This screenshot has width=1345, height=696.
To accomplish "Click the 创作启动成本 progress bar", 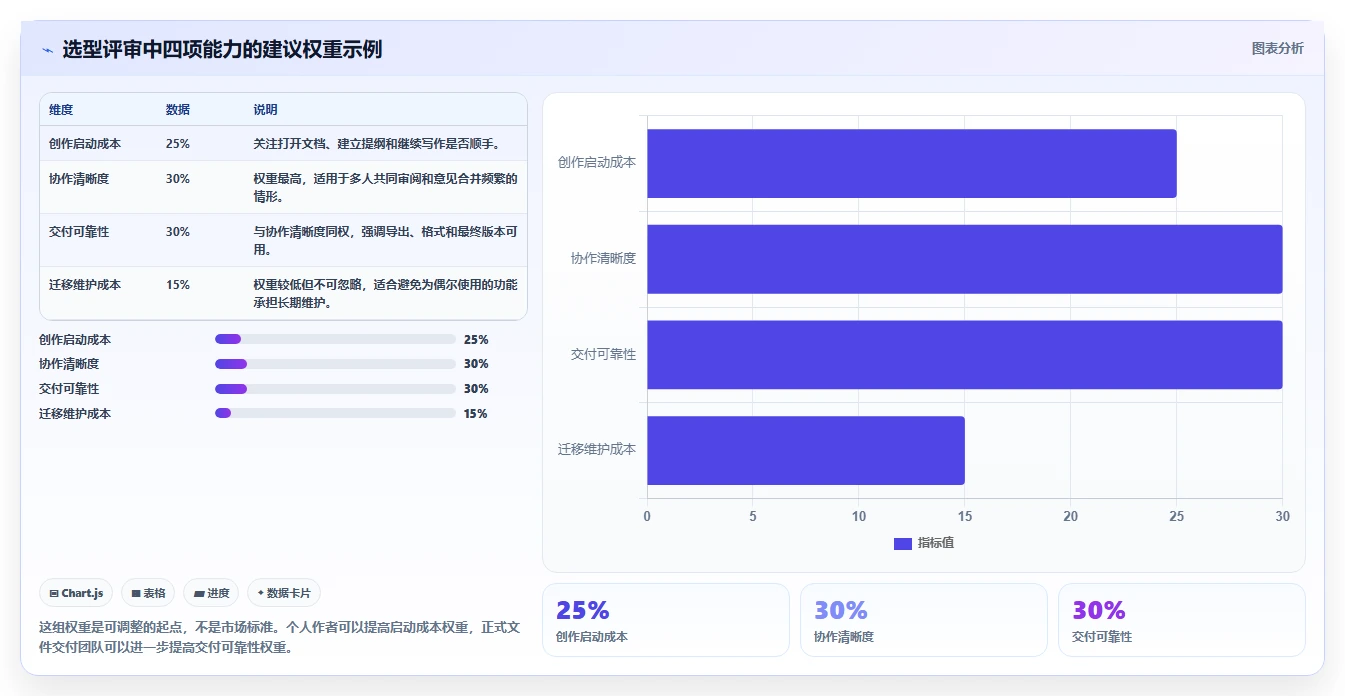I will point(335,339).
